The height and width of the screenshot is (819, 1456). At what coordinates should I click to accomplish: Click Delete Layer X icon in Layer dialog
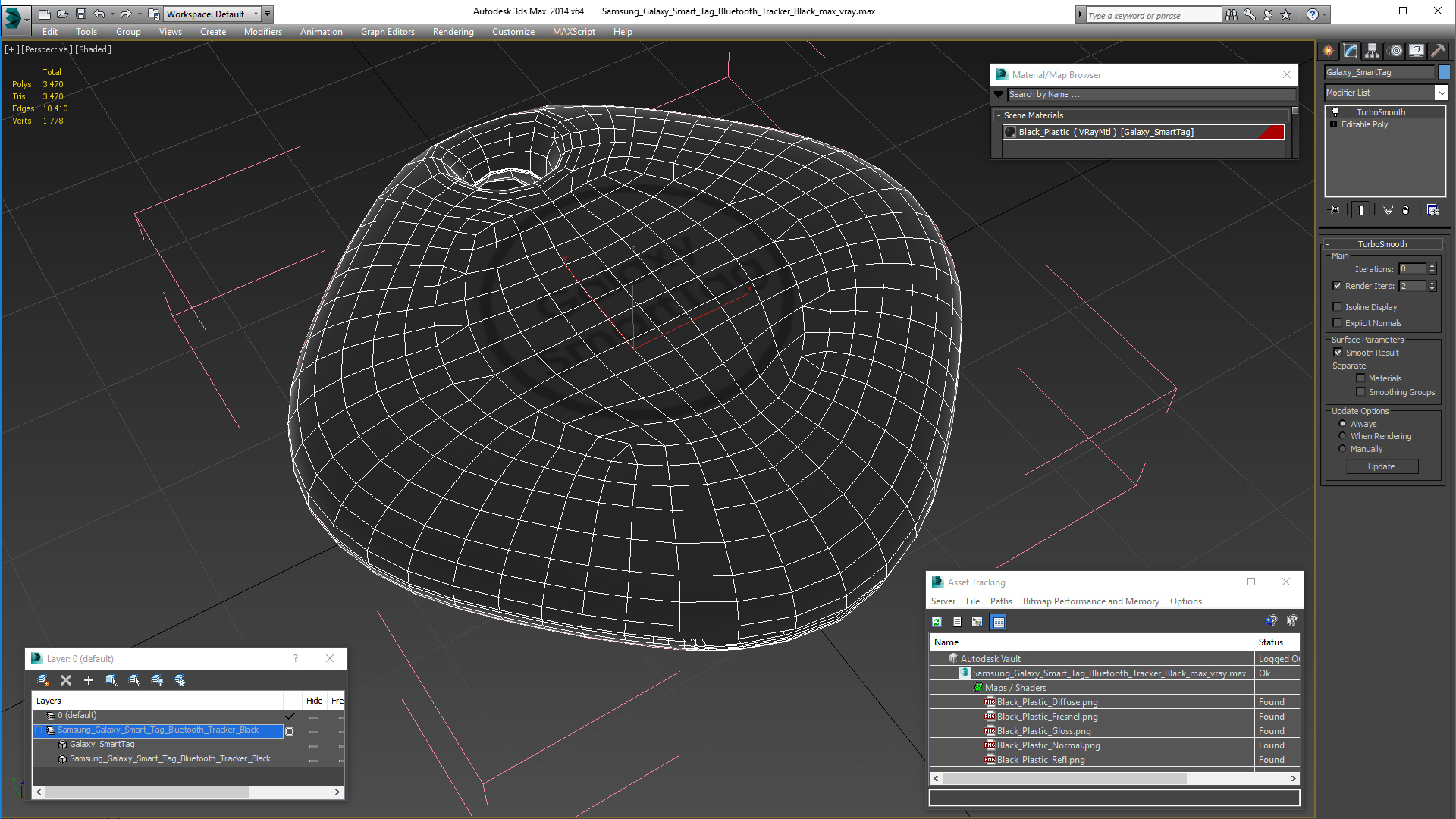[x=66, y=680]
